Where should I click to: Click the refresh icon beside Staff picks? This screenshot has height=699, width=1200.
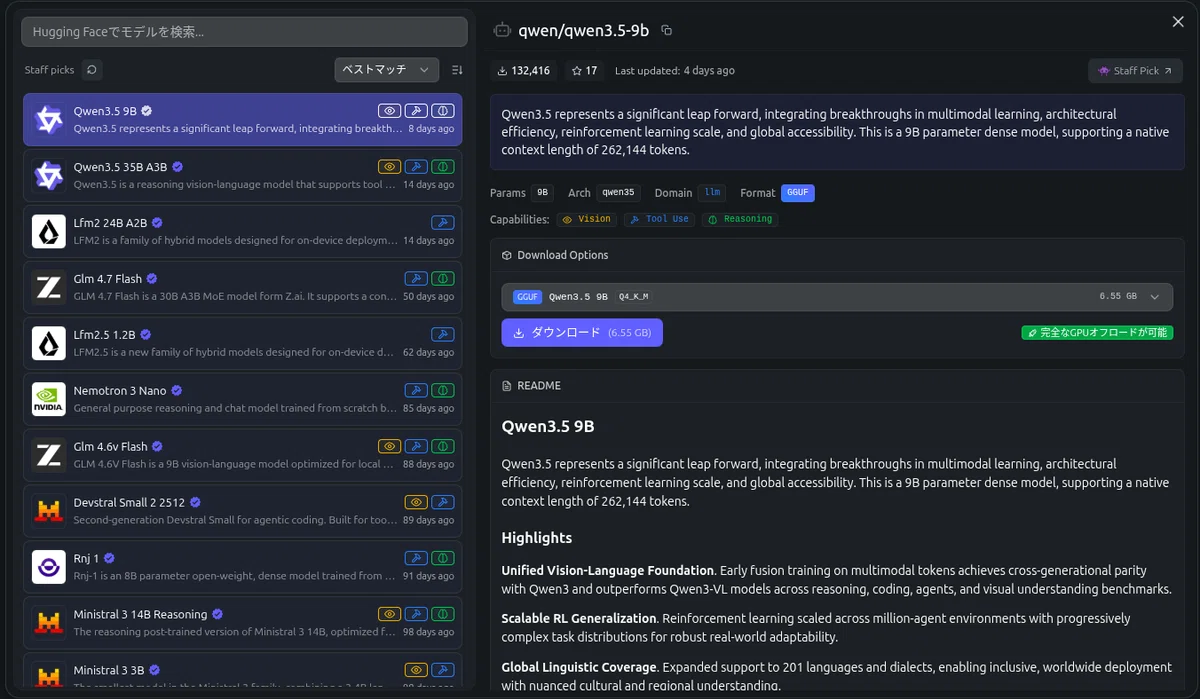(x=92, y=70)
